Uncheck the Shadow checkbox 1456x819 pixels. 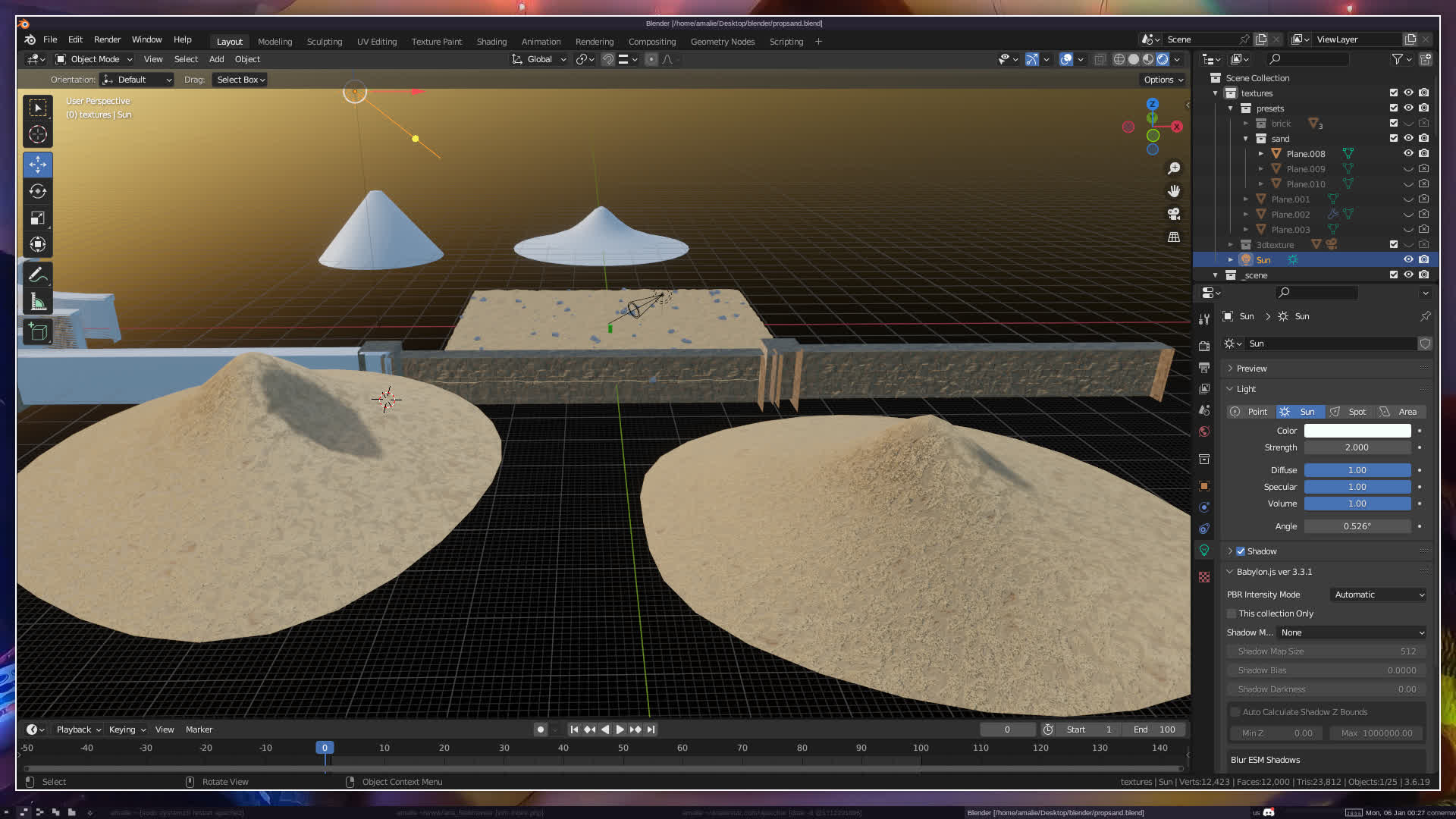[x=1241, y=551]
